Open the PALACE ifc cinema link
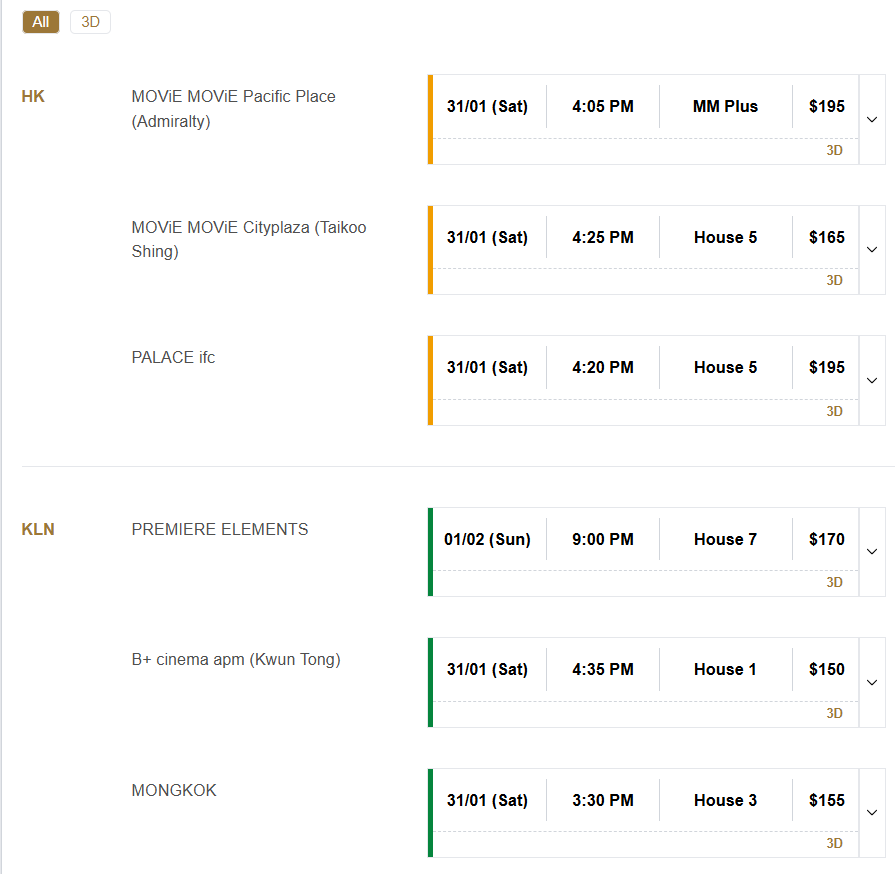Image resolution: width=895 pixels, height=874 pixels. click(x=173, y=357)
